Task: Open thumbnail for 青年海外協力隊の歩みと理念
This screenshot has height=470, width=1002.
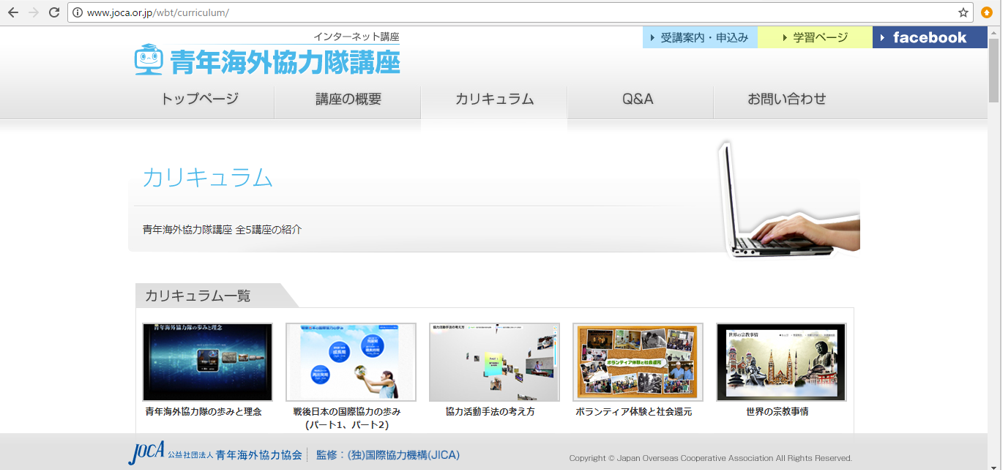Action: tap(207, 362)
